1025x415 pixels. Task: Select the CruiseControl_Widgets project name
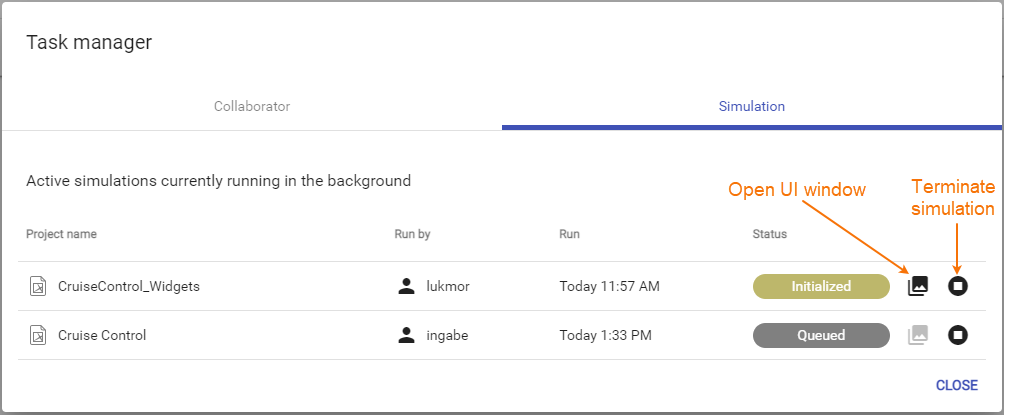(x=129, y=286)
